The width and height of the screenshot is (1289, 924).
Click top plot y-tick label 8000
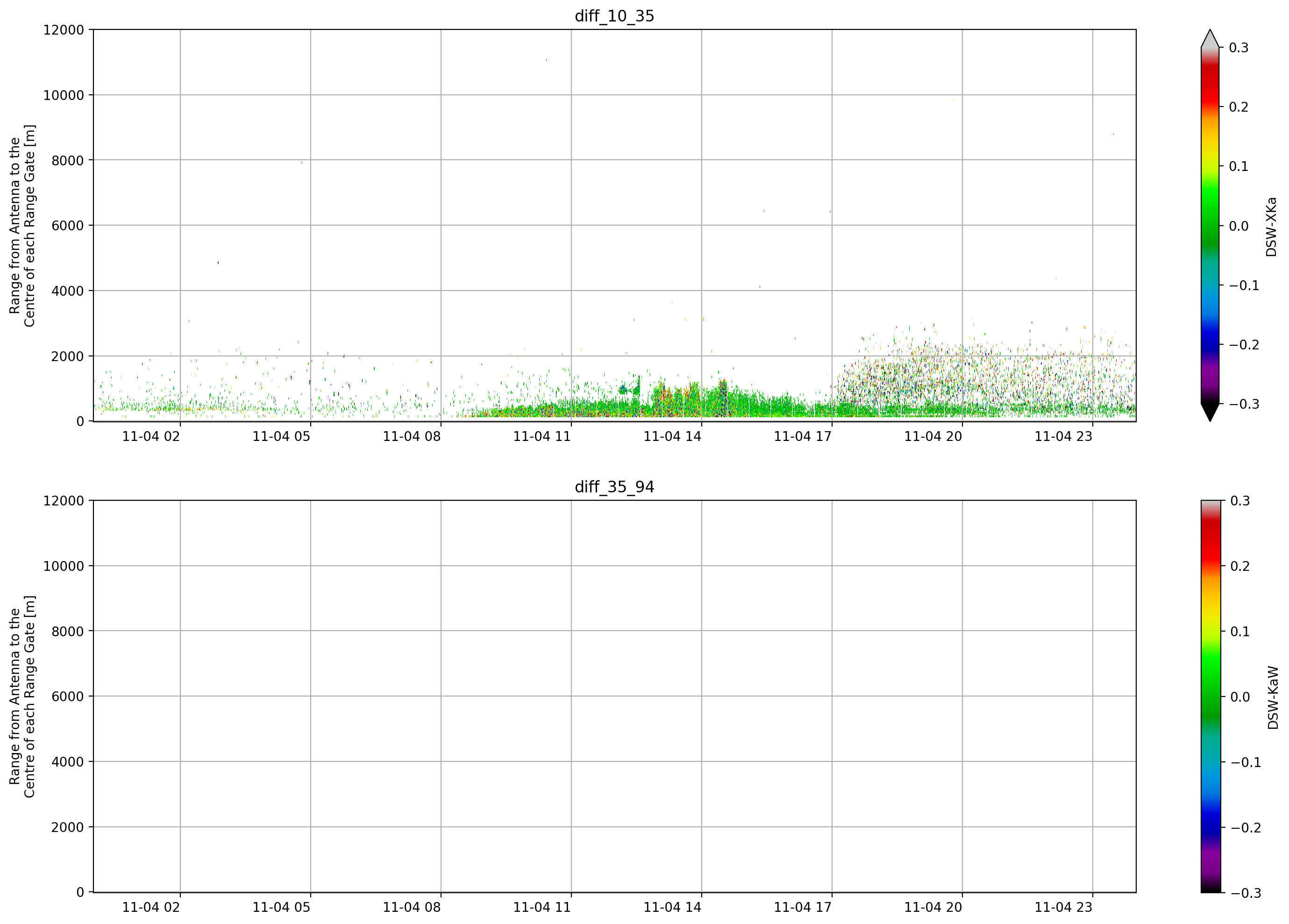[68, 160]
